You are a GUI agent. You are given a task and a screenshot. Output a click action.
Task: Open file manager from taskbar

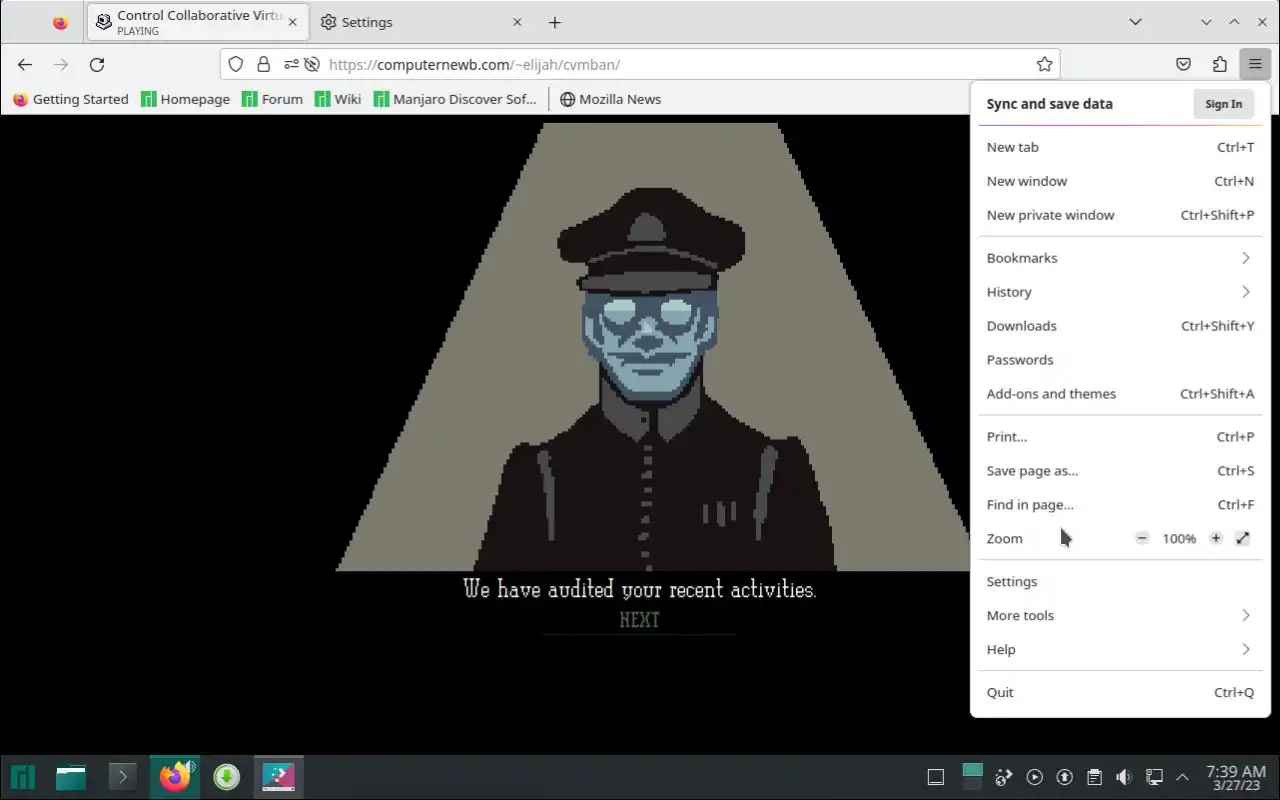(x=71, y=776)
